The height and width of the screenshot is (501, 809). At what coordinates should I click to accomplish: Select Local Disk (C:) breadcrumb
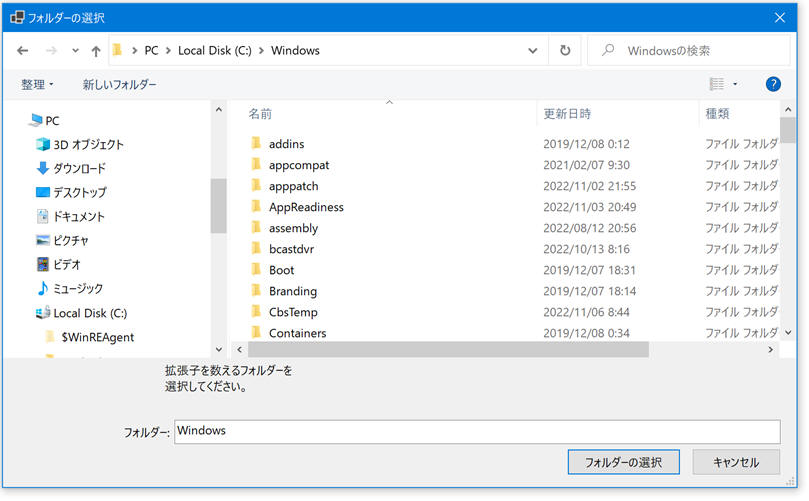(215, 51)
